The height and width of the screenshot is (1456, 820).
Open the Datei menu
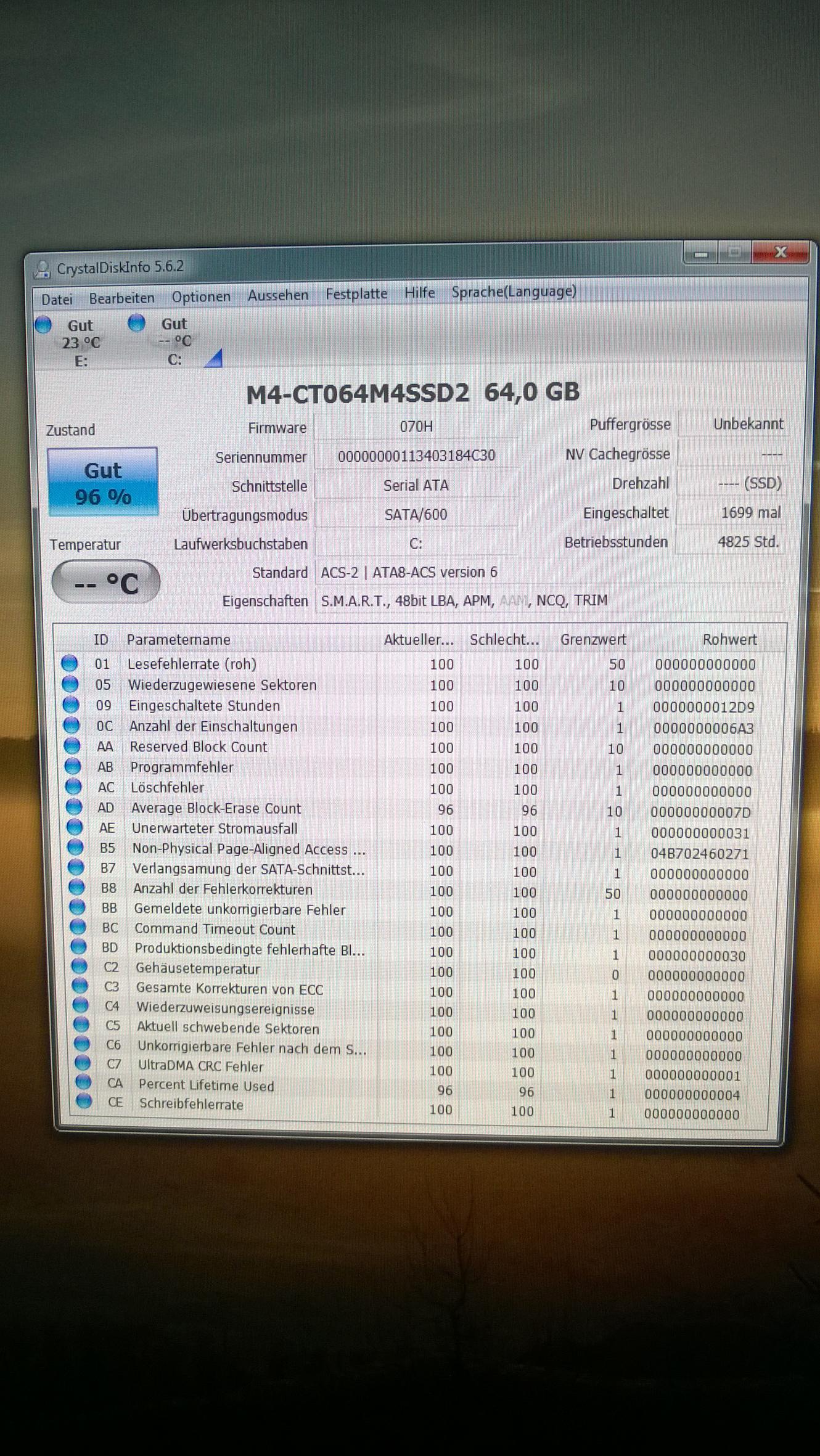coord(57,300)
